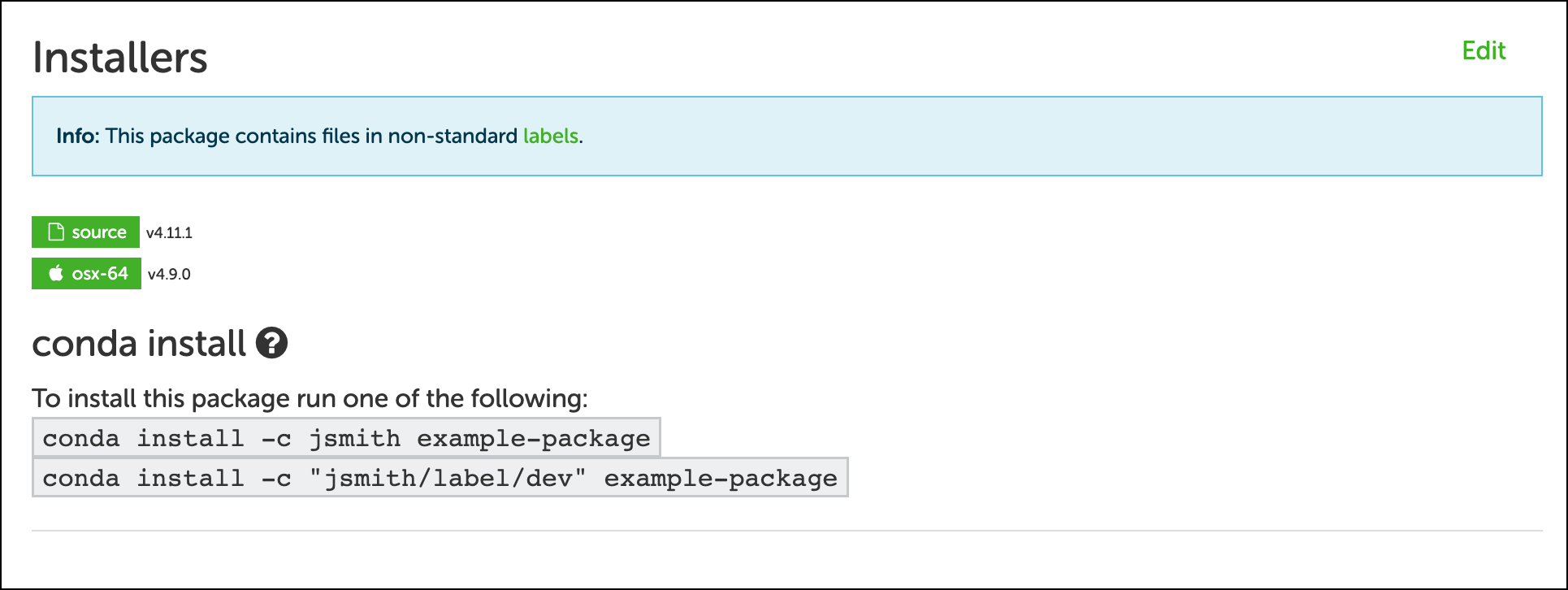Click the first conda install command box
Screen dimensions: 1568x590
click(x=346, y=438)
